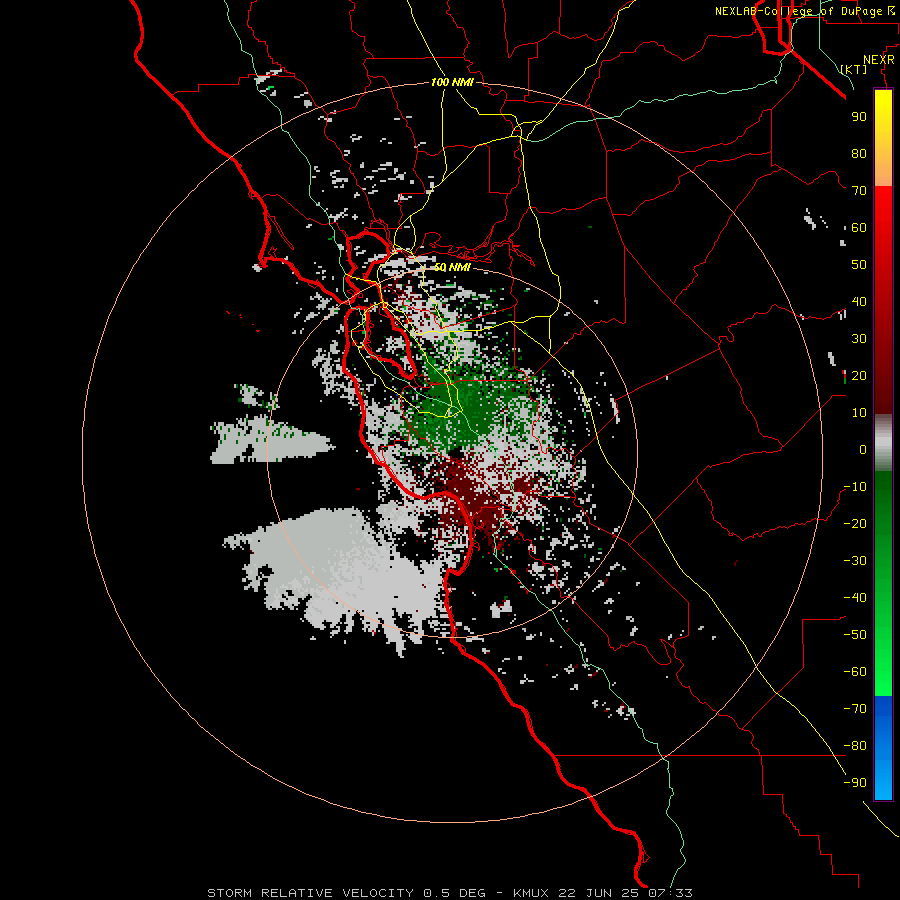The image size is (900, 900).
Task: Click the "50" value on the velocity scale
Action: (859, 265)
